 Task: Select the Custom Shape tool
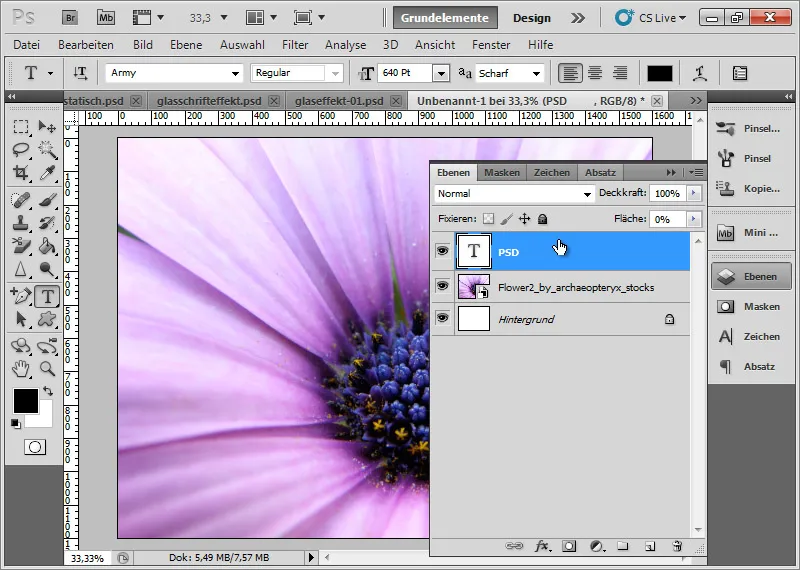coord(47,319)
